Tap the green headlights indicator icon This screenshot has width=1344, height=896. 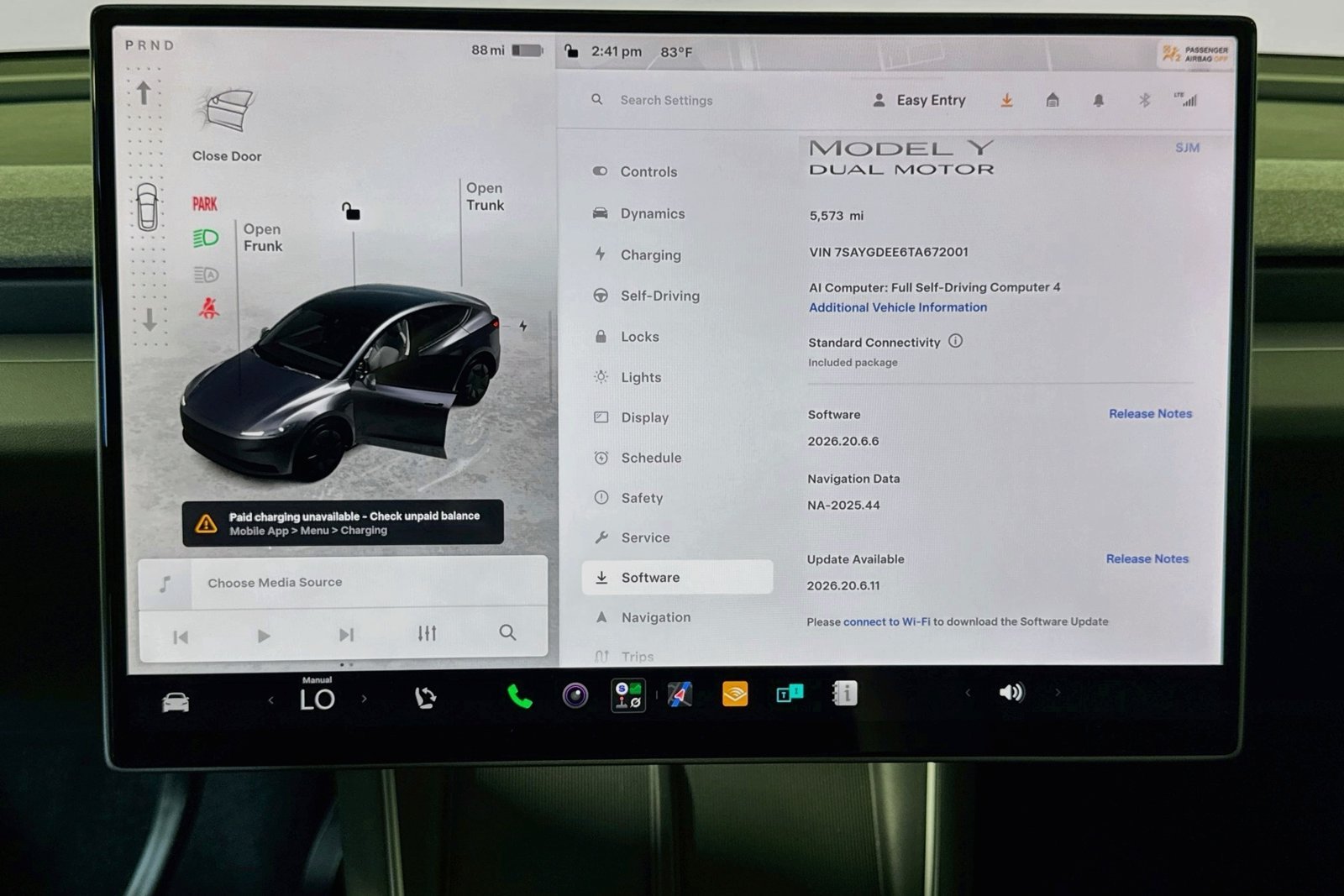coord(206,238)
